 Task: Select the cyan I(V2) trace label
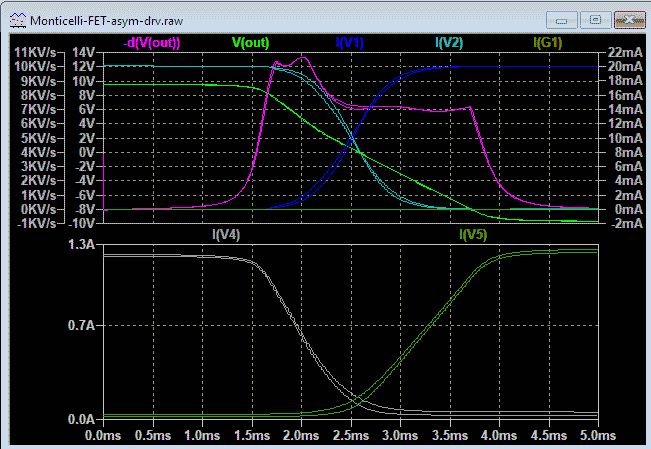point(449,43)
